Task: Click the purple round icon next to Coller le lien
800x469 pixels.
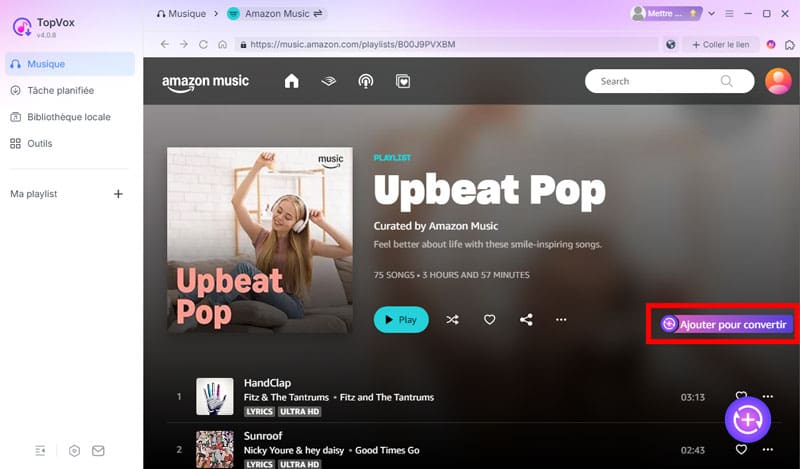Action: [771, 44]
